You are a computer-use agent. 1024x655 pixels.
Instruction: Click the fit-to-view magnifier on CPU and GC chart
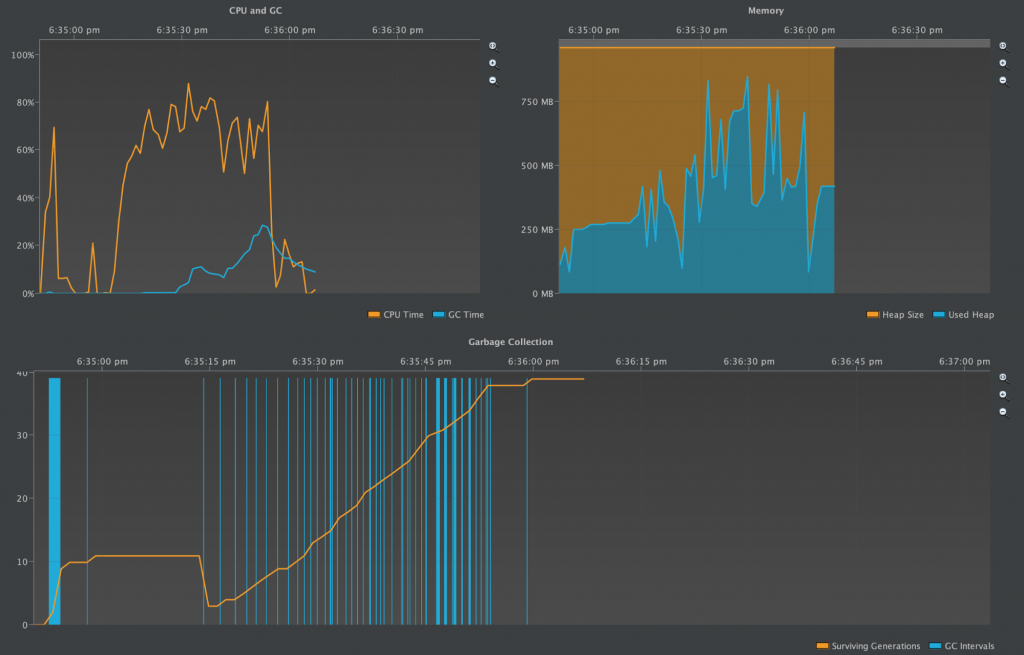tap(491, 45)
